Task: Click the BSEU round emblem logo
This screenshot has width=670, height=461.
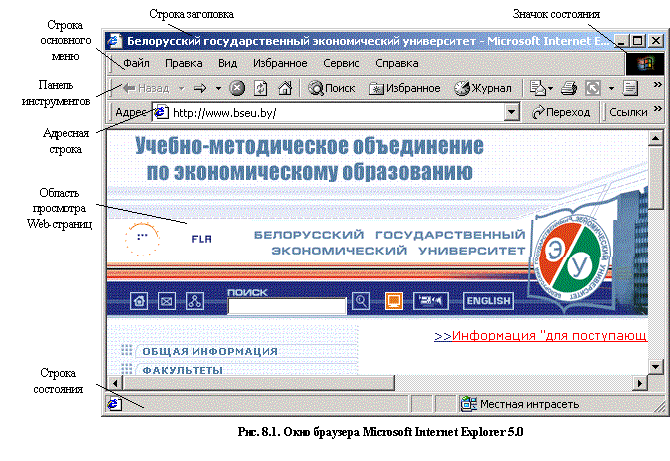Action: [574, 260]
